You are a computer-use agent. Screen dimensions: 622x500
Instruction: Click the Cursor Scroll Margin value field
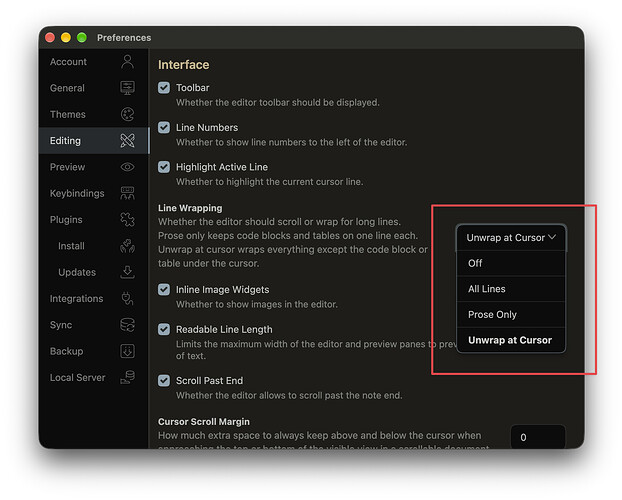[538, 437]
